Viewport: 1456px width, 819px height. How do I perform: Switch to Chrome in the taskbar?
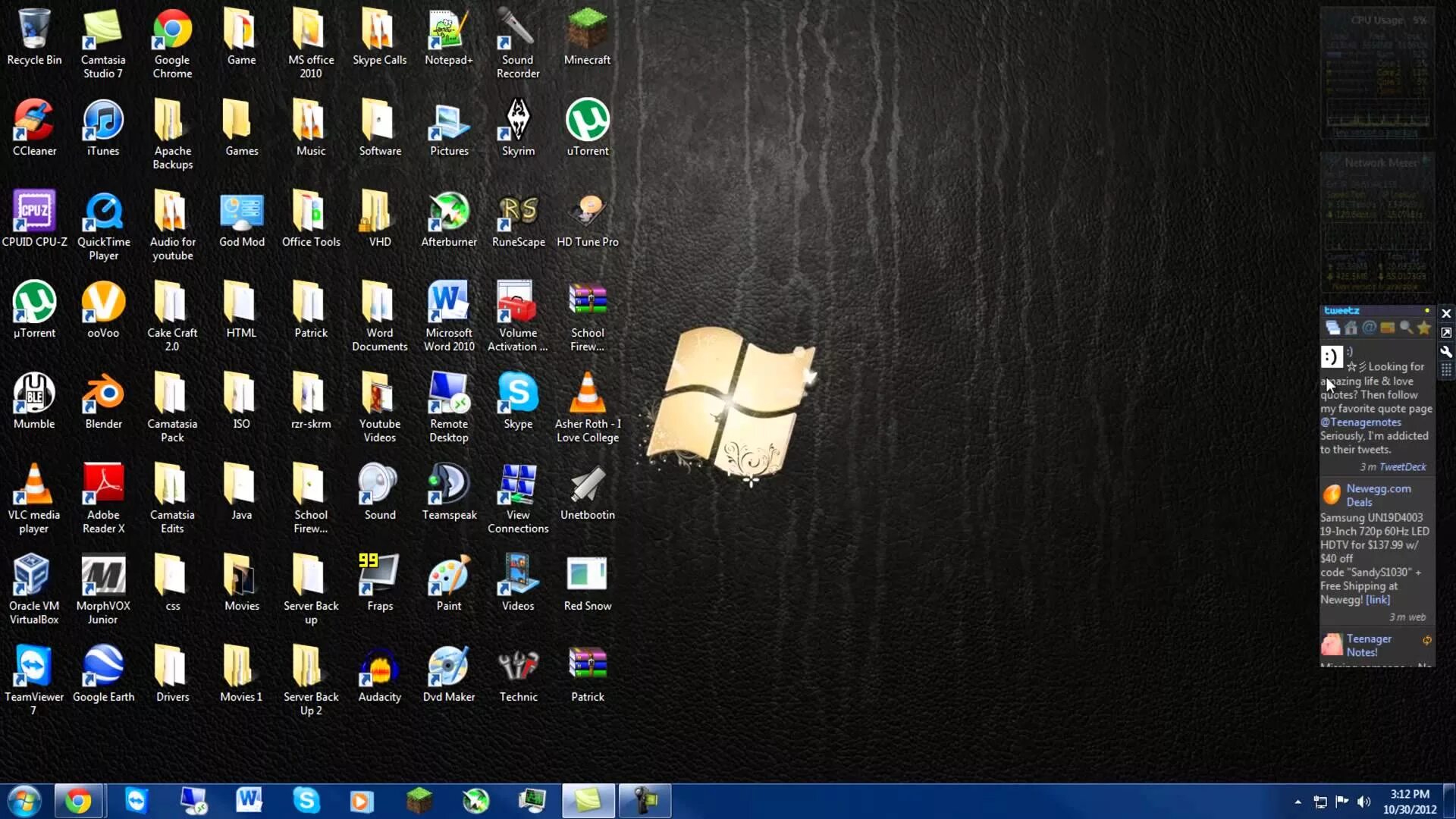coord(78,801)
